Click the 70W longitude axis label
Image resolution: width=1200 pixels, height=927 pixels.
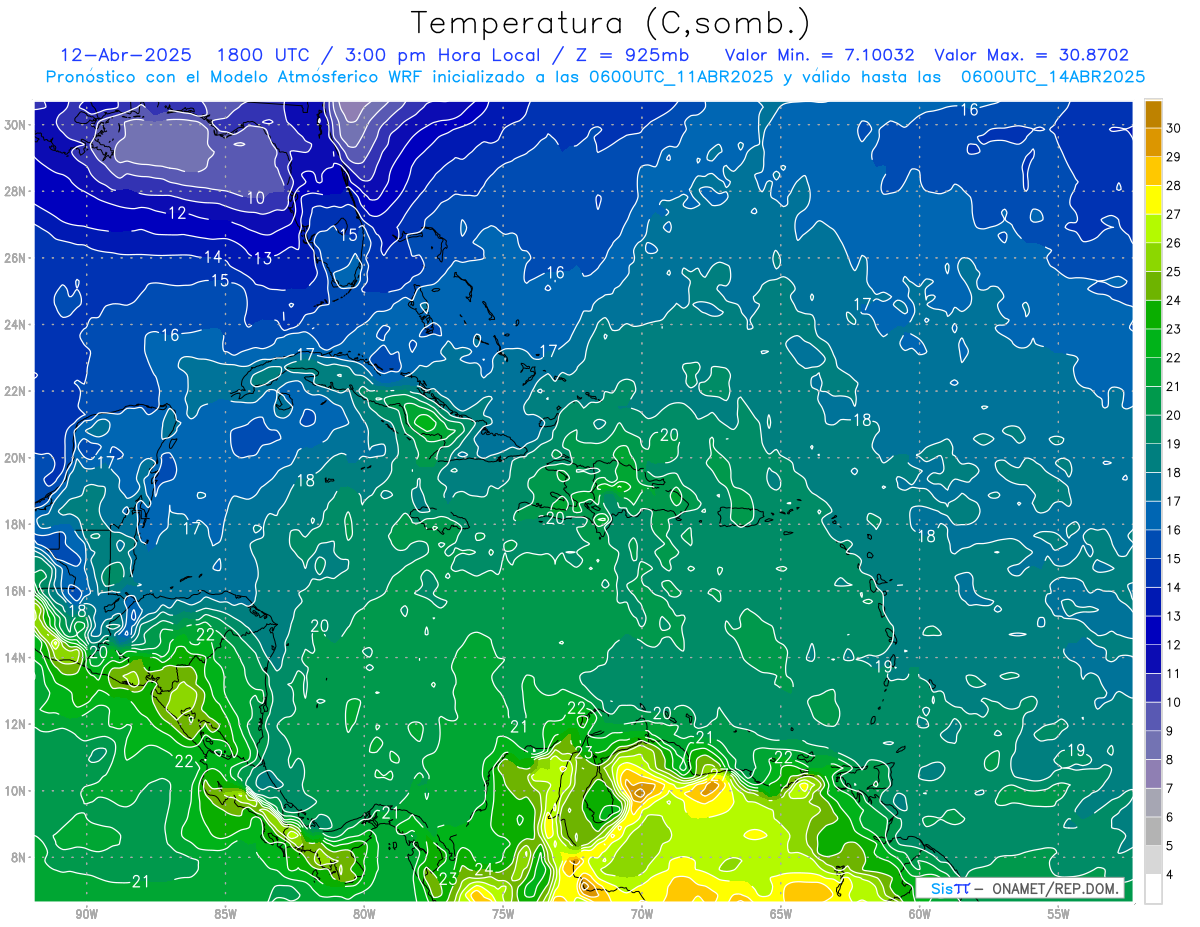(642, 914)
